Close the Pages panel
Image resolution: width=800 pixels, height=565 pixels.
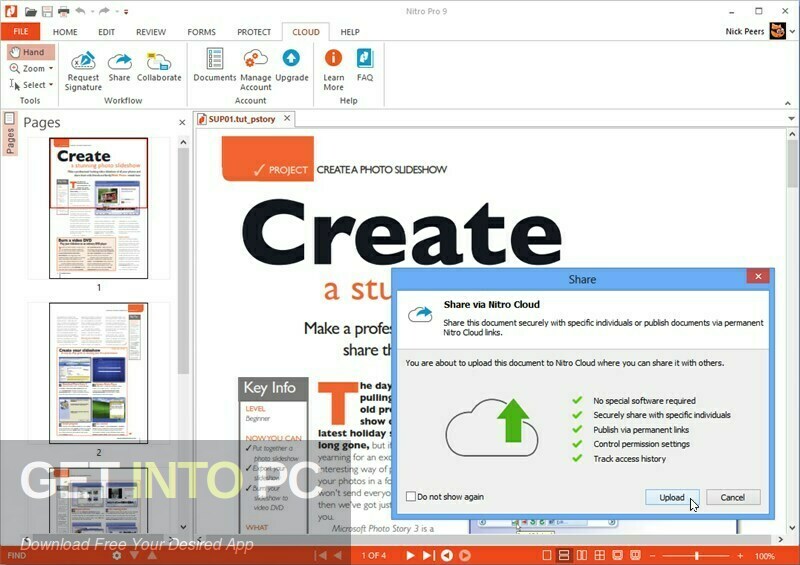tap(182, 122)
